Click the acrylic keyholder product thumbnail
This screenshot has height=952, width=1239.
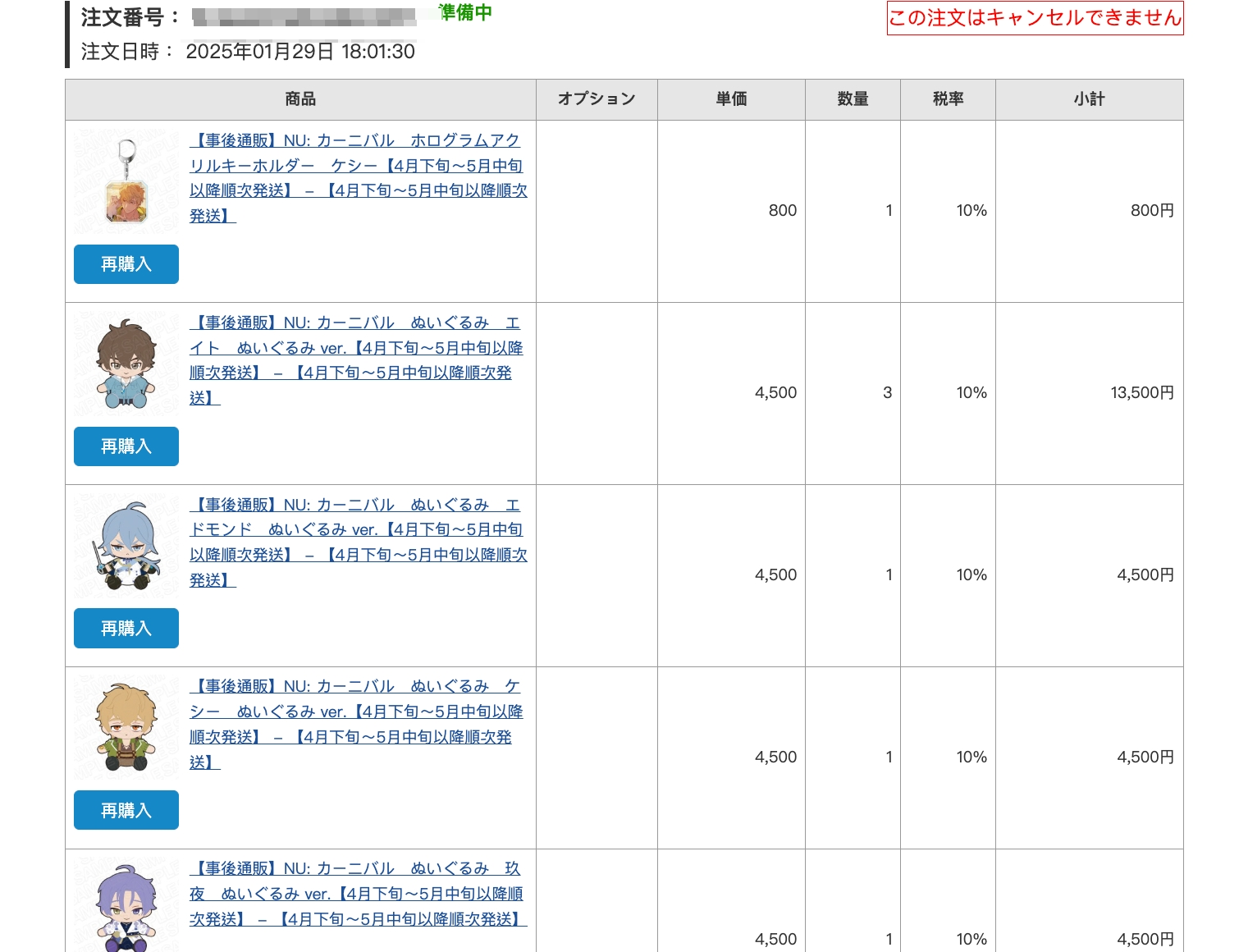tap(126, 182)
